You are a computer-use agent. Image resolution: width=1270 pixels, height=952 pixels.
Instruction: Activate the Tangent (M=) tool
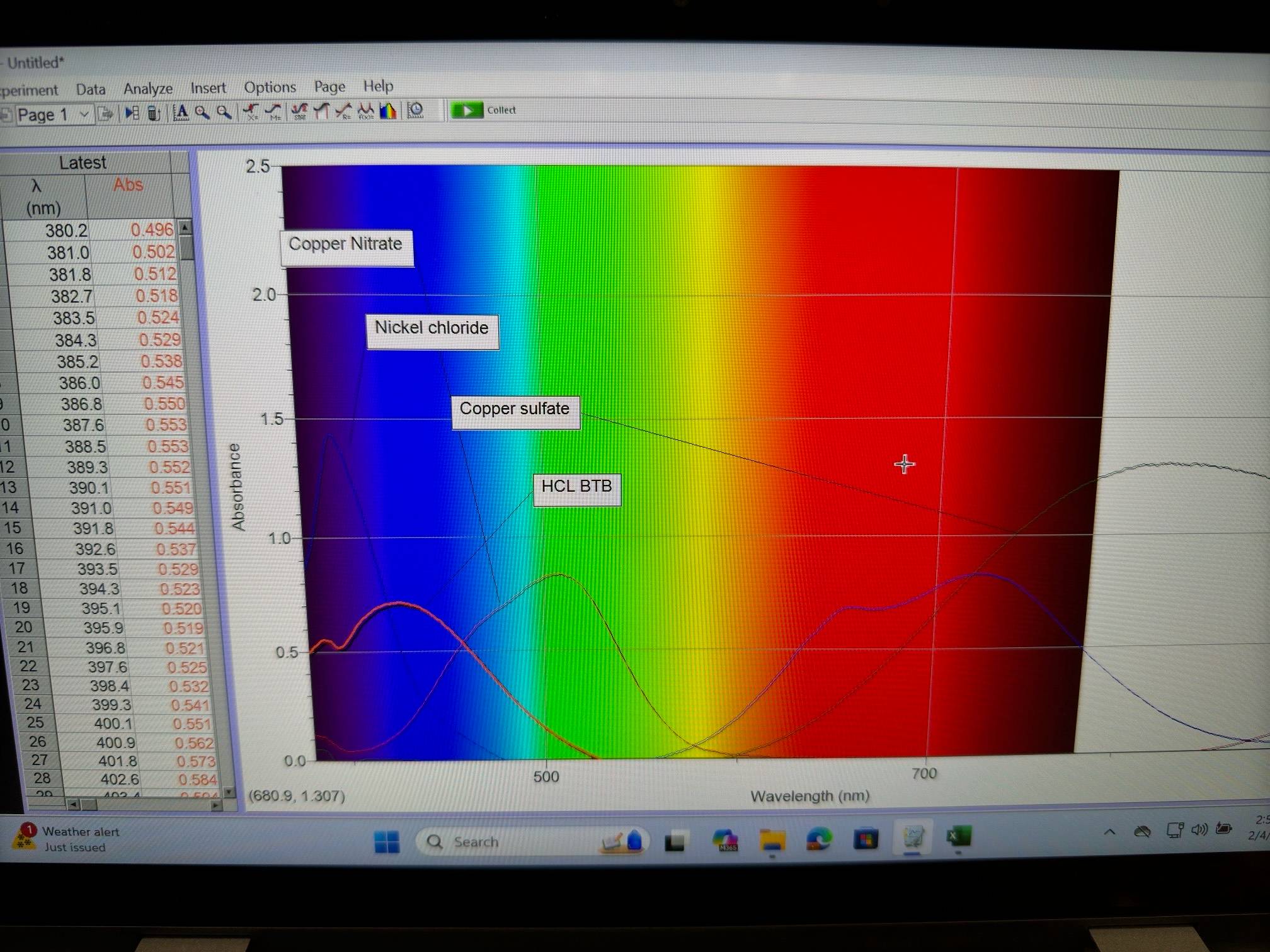pyautogui.click(x=273, y=112)
